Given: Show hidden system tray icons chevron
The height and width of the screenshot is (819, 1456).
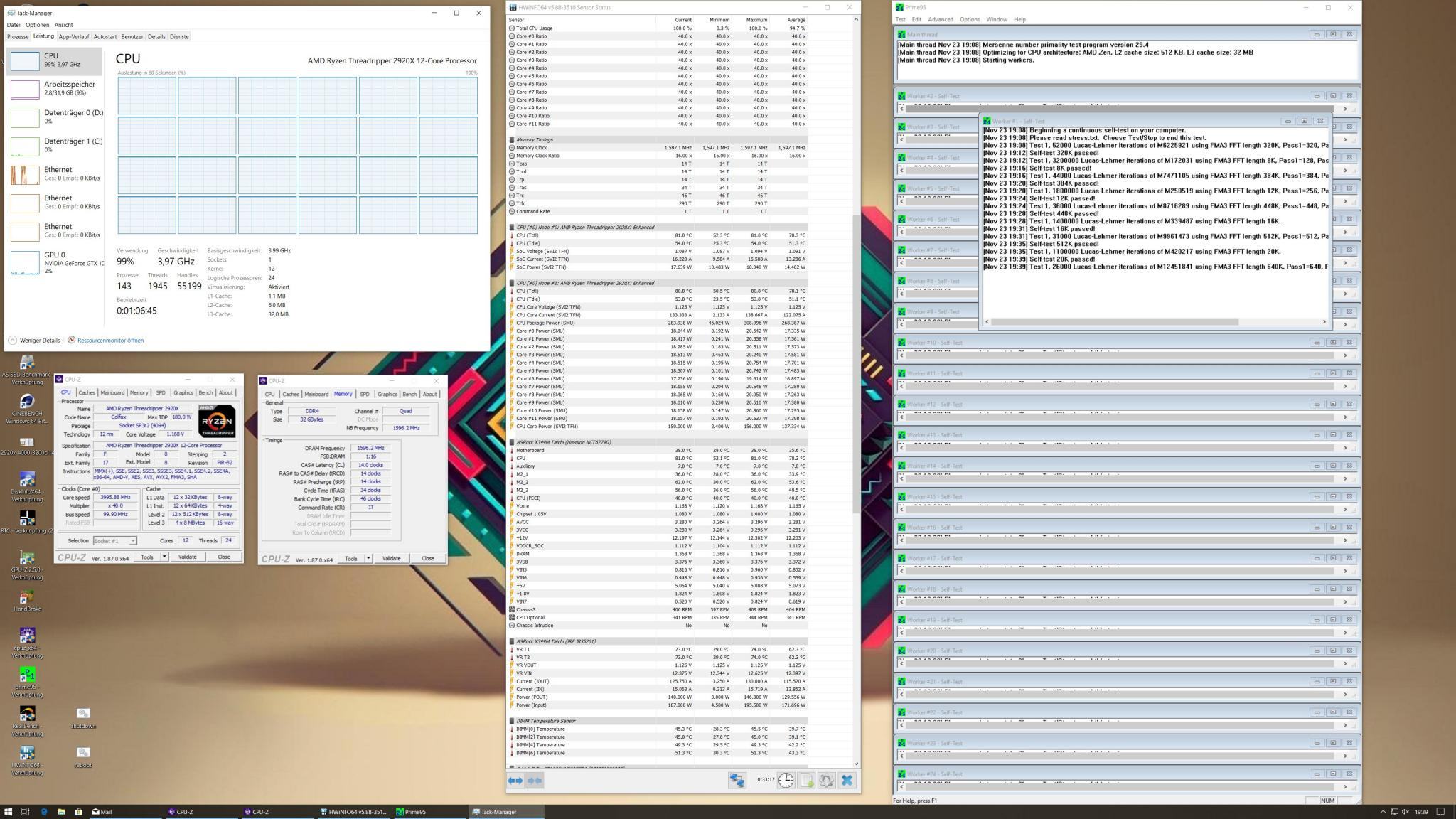Looking at the screenshot, I should [1383, 811].
